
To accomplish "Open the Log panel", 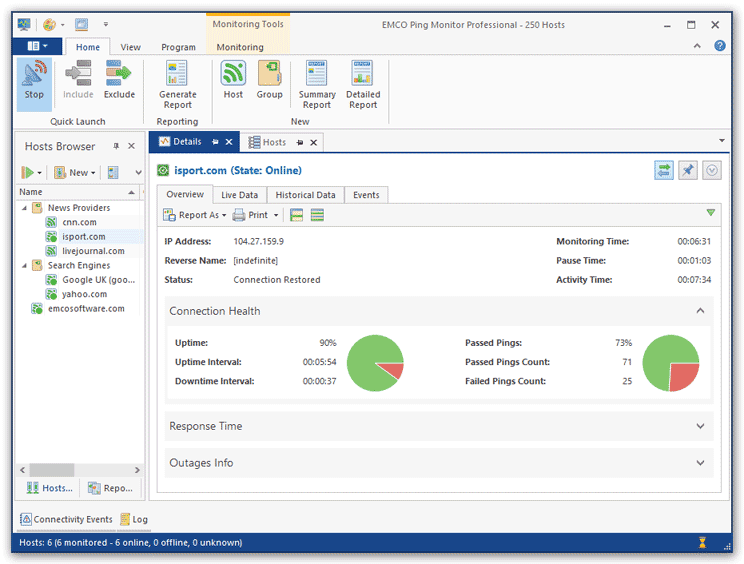I will pos(134,519).
